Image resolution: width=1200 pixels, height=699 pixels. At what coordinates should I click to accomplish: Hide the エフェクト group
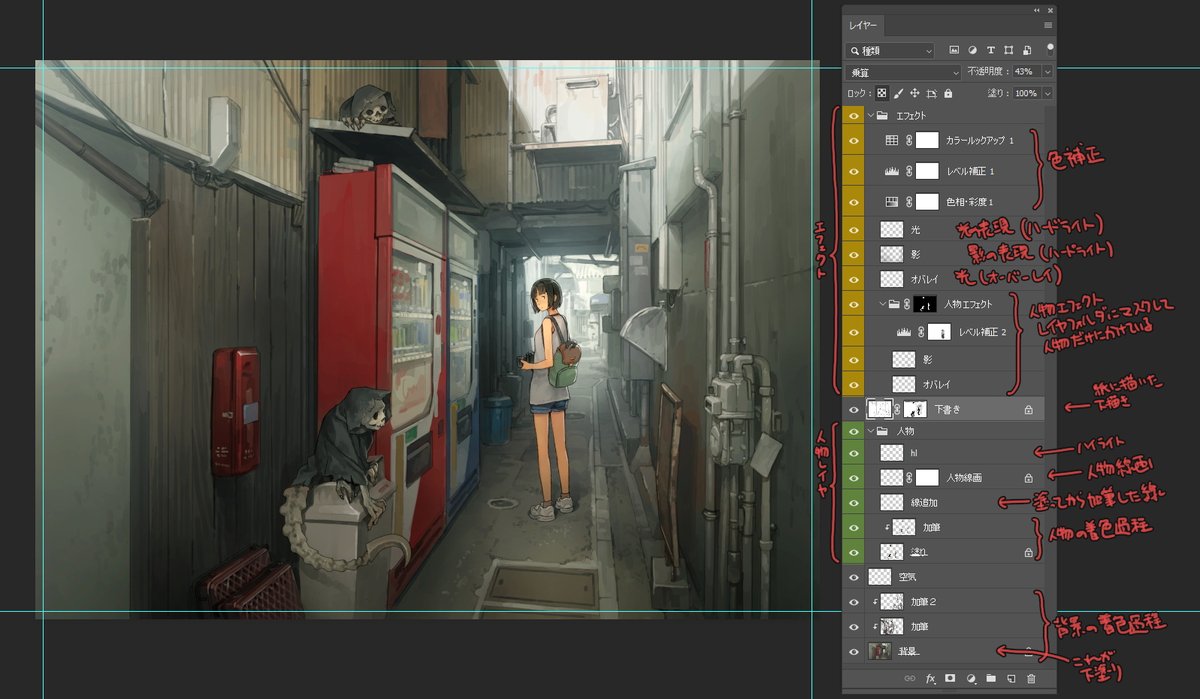[854, 116]
